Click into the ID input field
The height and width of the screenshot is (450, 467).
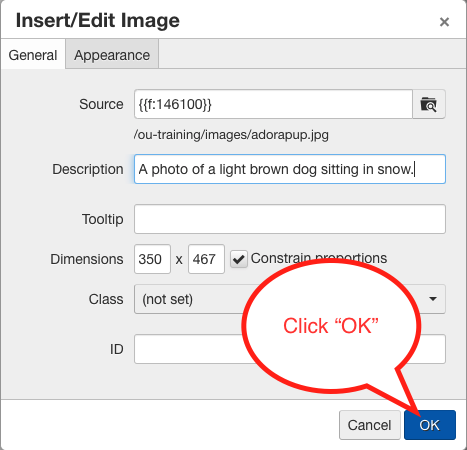tap(290, 349)
